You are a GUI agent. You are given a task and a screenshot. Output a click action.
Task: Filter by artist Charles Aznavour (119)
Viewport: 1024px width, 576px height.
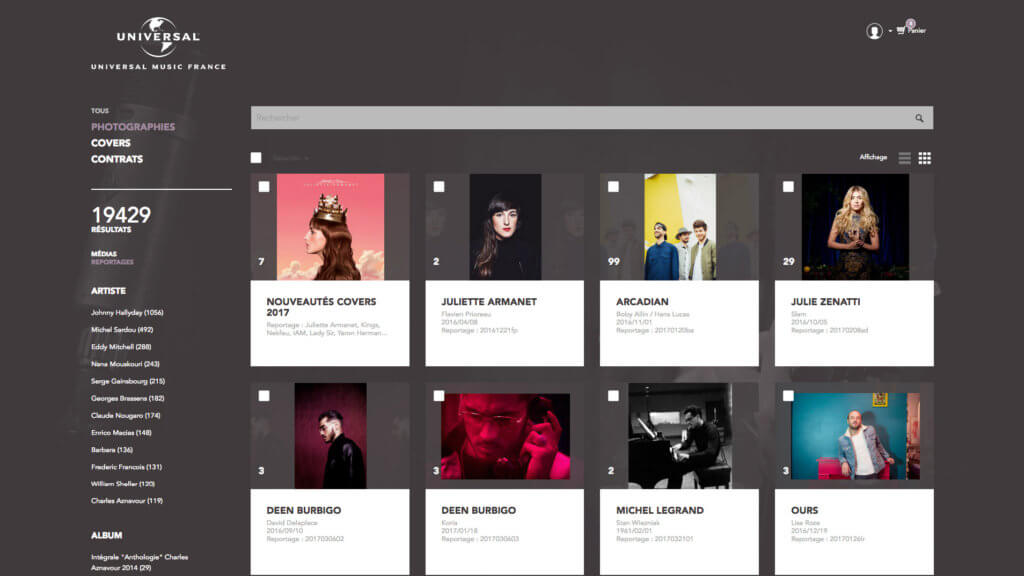[127, 501]
